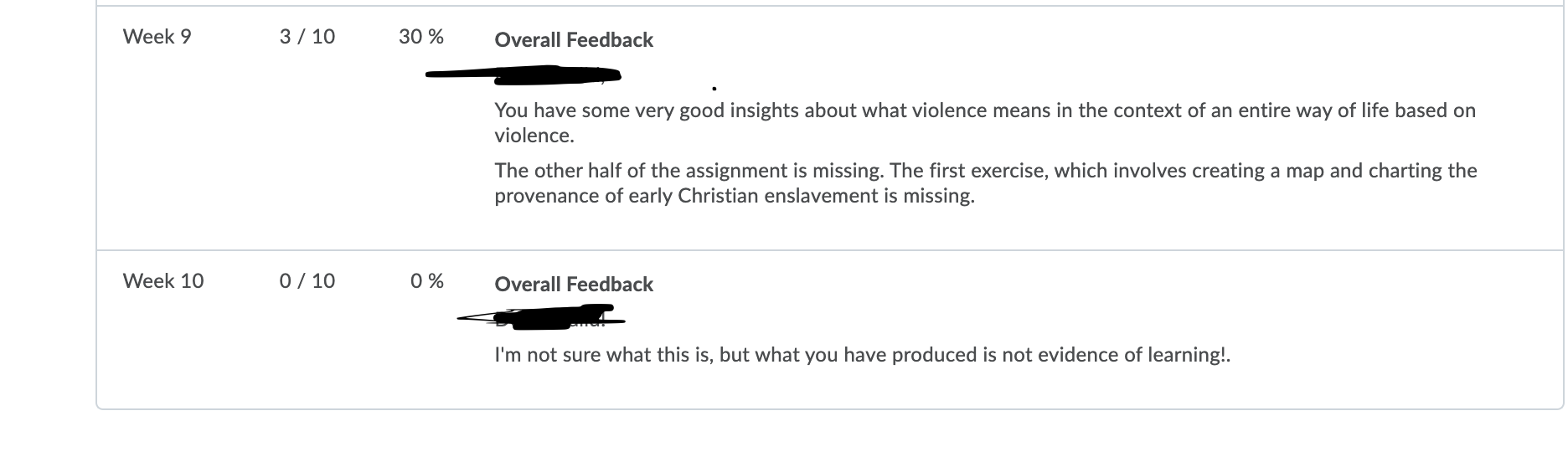Open the Week 9 grade item
Screen dimensions: 1568x457
point(157,36)
